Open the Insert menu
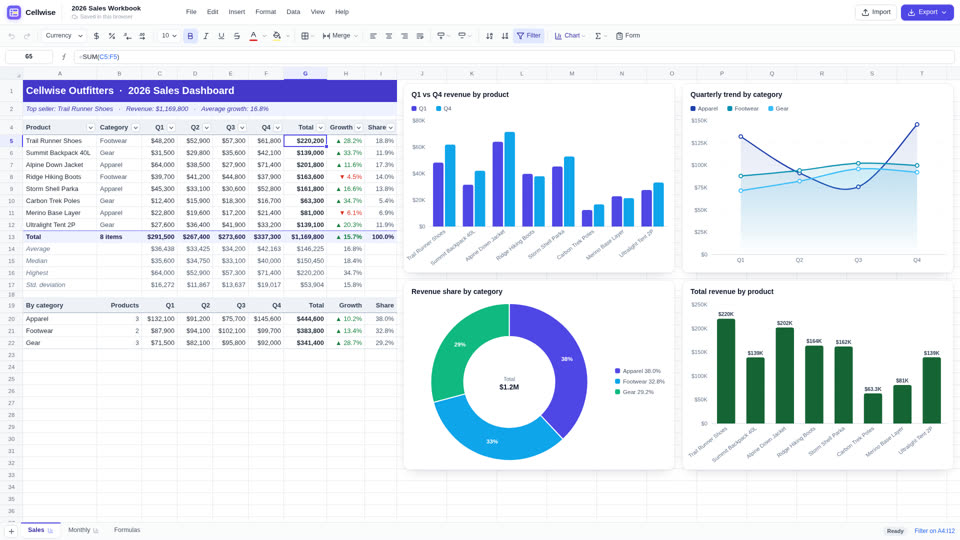The width and height of the screenshot is (960, 540). point(237,12)
